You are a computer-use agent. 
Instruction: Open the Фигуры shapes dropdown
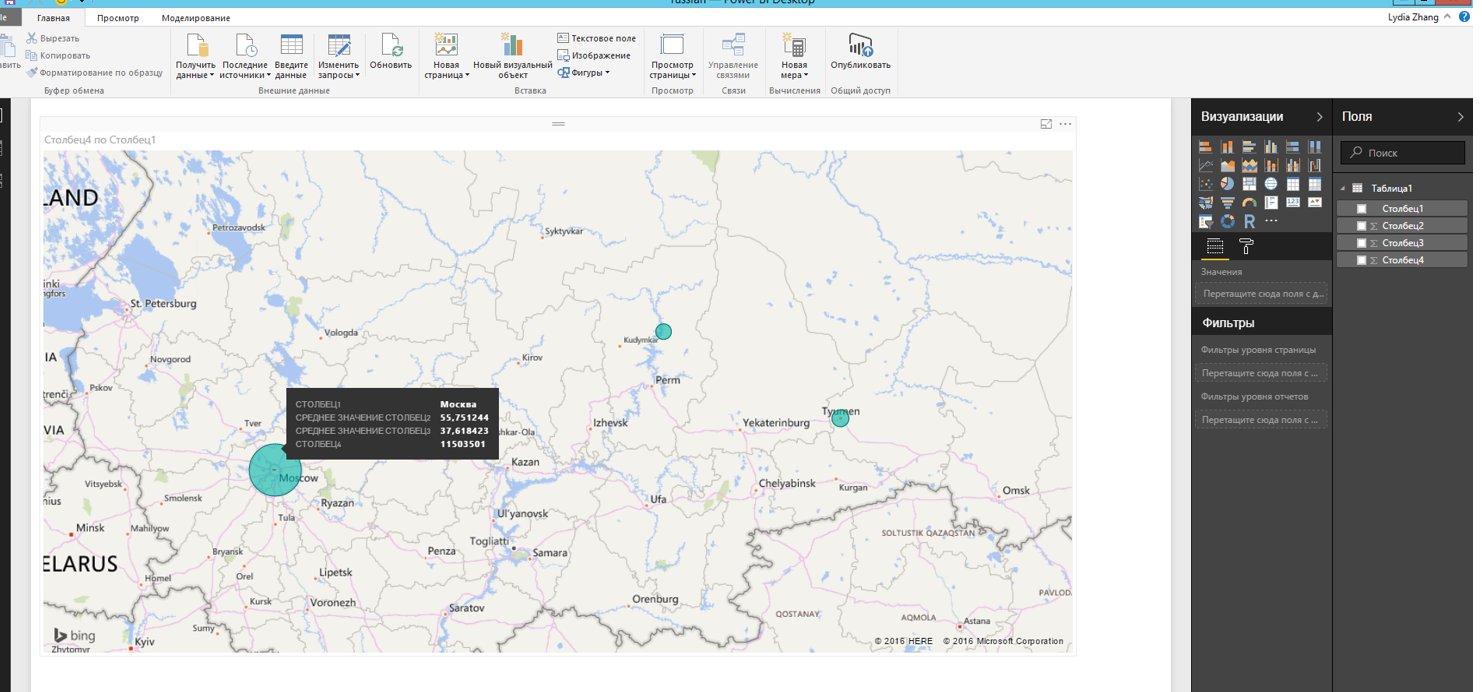pos(584,72)
